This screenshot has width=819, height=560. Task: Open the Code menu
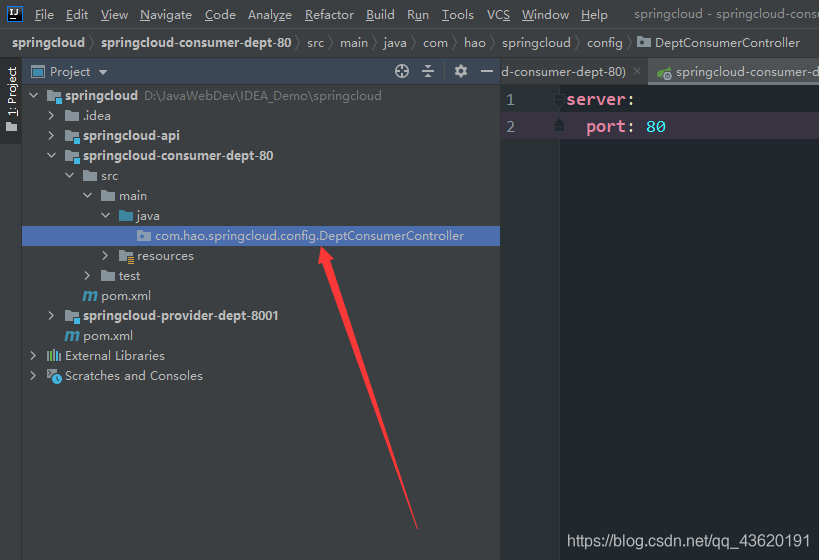tap(220, 15)
